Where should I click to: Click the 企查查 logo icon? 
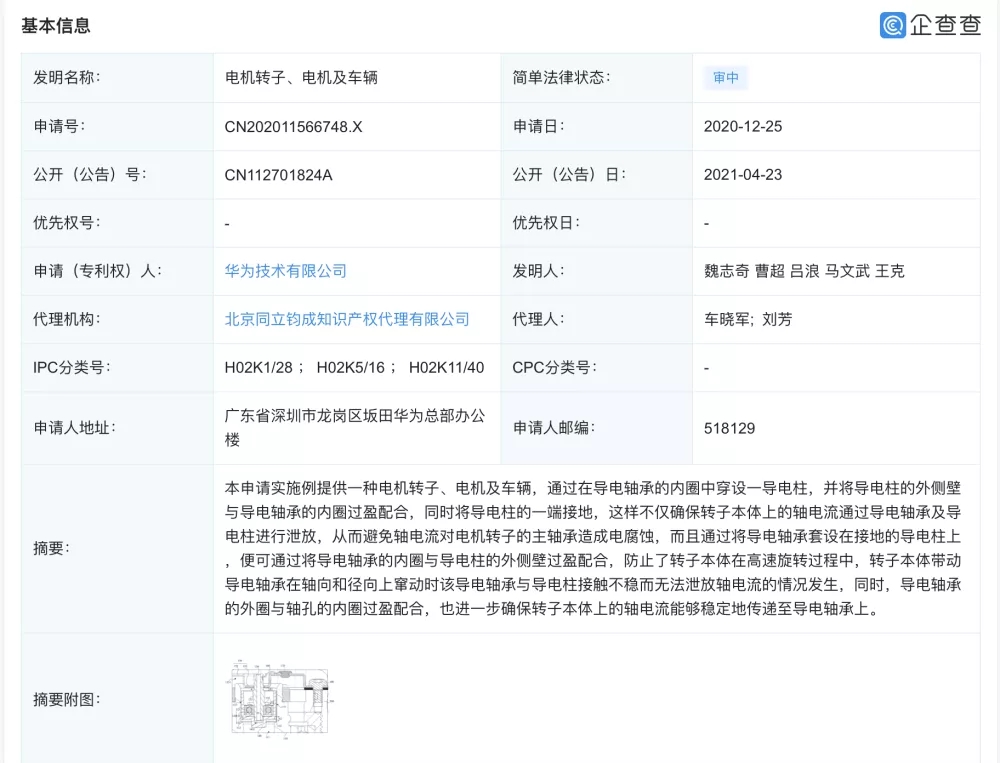[892, 26]
